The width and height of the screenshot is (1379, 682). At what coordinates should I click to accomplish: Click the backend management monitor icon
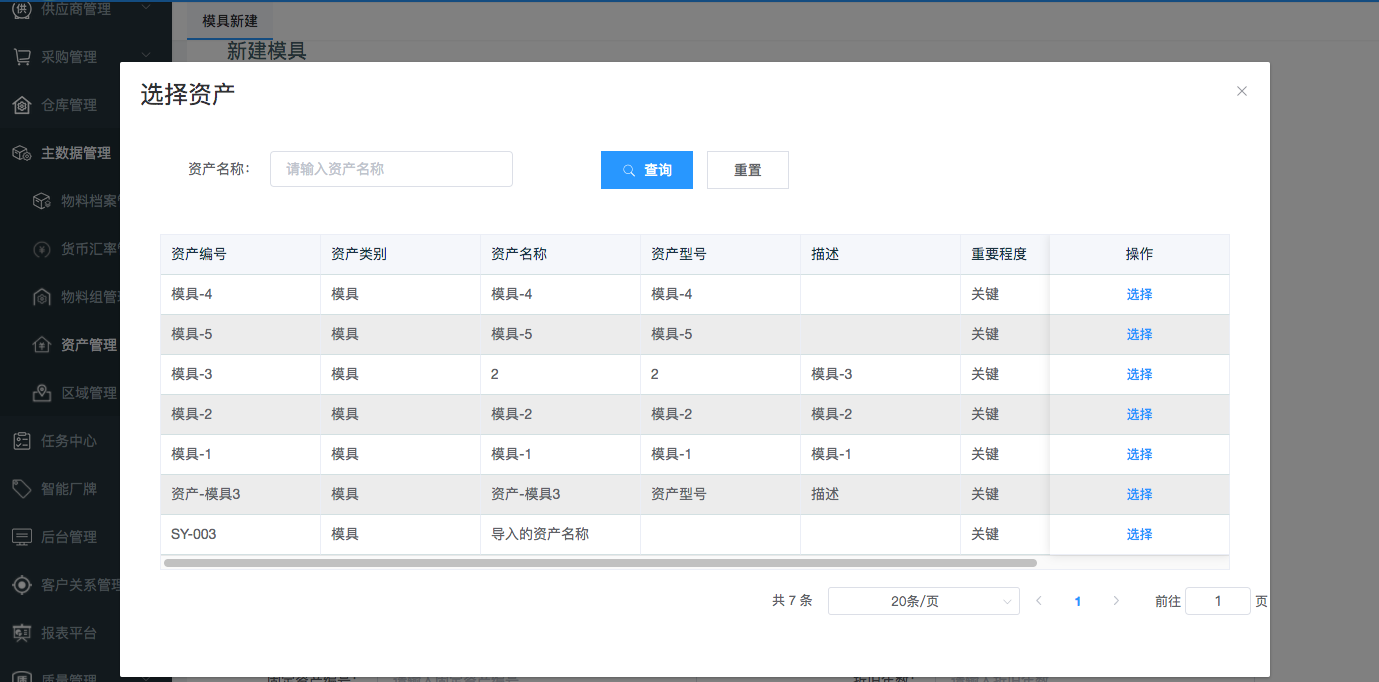pyautogui.click(x=21, y=537)
